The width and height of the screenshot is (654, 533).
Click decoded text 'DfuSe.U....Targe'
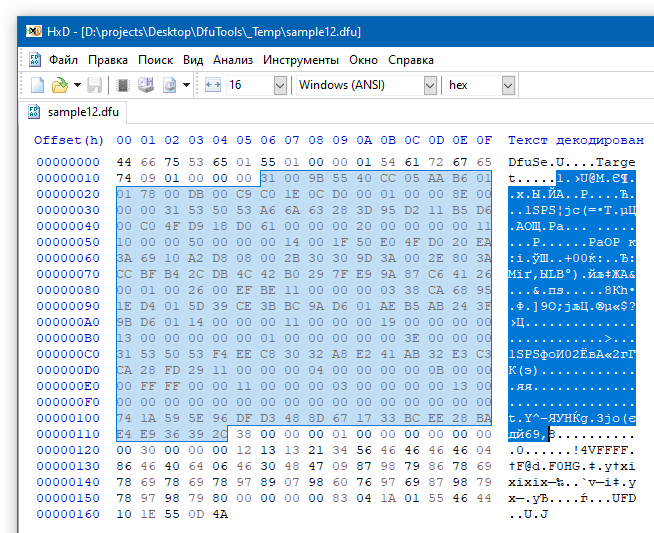click(572, 162)
